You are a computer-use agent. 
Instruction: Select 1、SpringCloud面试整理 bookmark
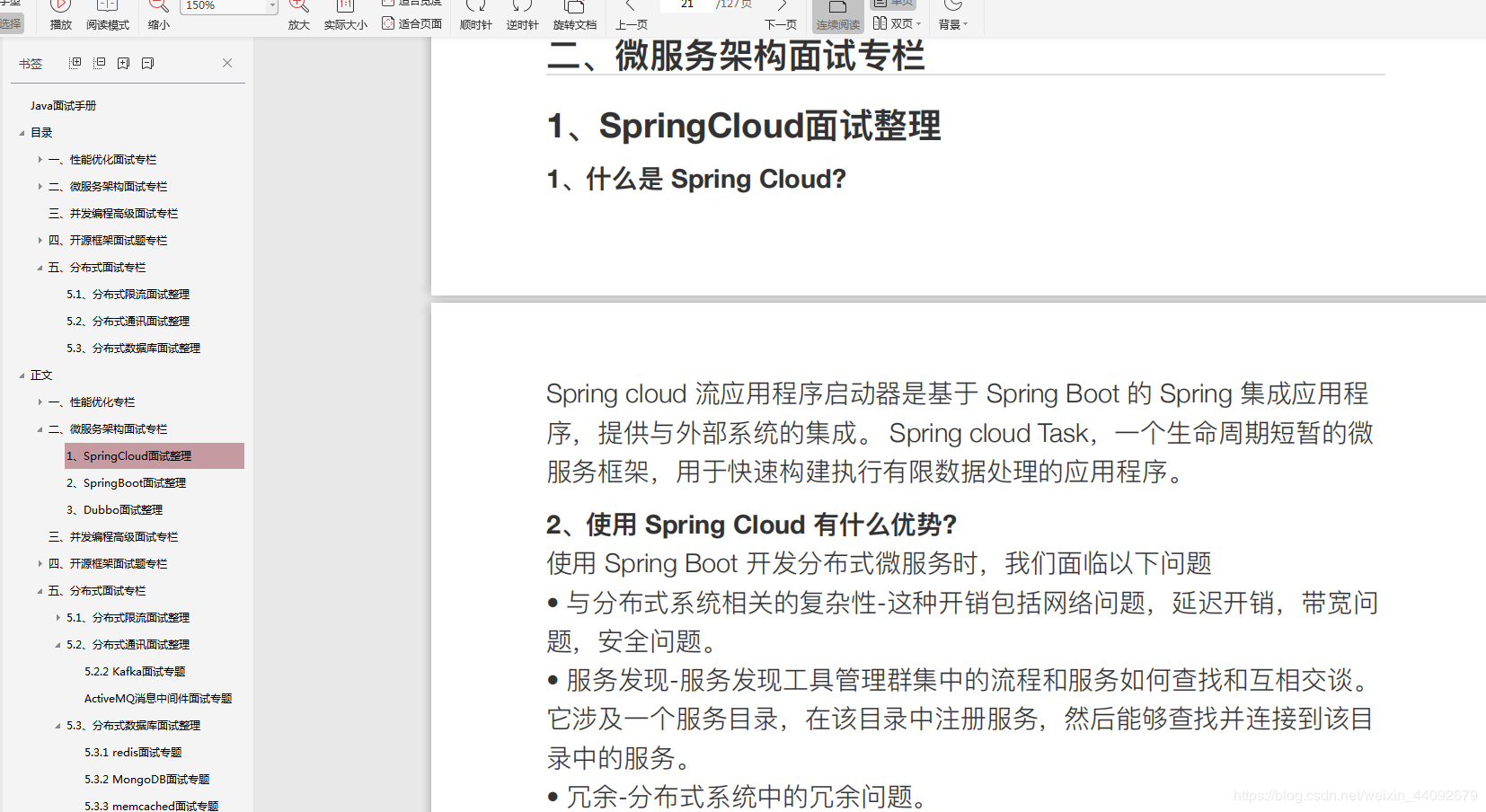(x=155, y=456)
